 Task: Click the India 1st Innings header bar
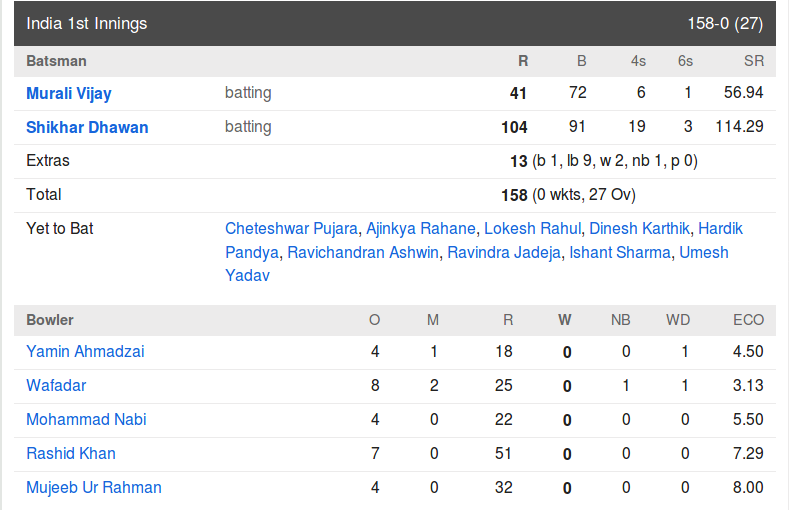[x=394, y=23]
